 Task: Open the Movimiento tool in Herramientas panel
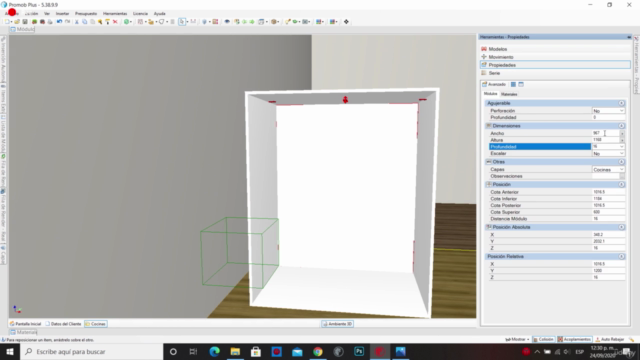555,57
